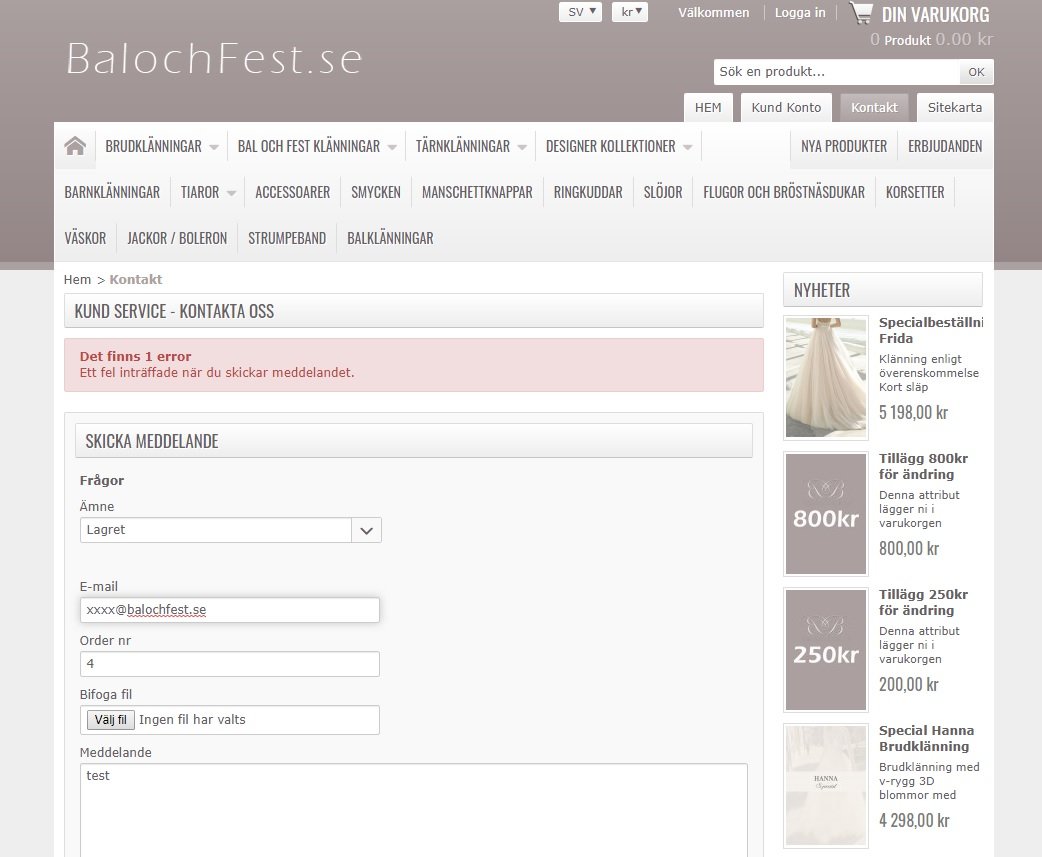Image resolution: width=1042 pixels, height=857 pixels.
Task: Open the Specialbeställning Frida dress thumbnail
Action: point(826,377)
